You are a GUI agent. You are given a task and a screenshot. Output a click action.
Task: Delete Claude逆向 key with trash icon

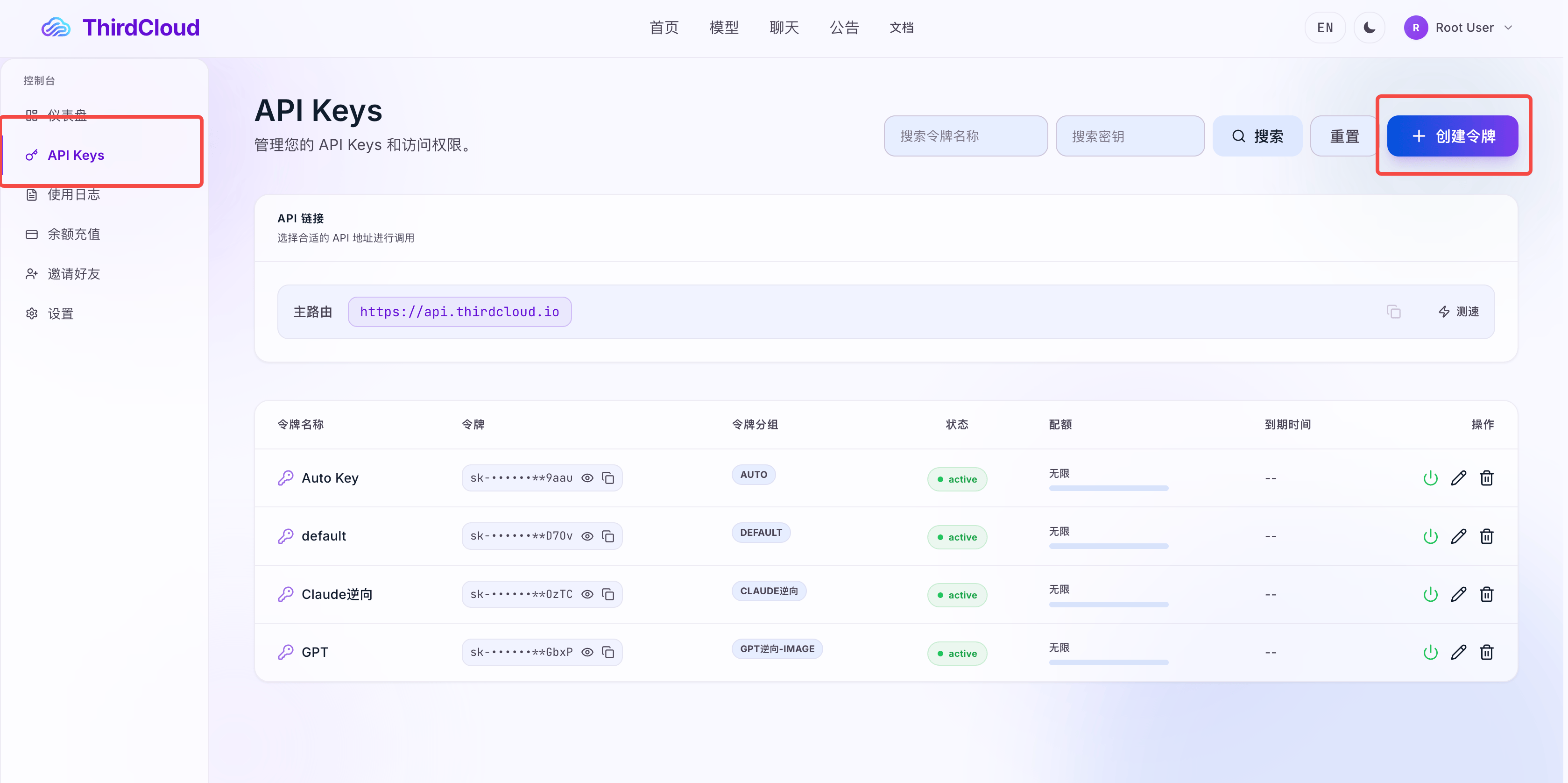coord(1486,594)
